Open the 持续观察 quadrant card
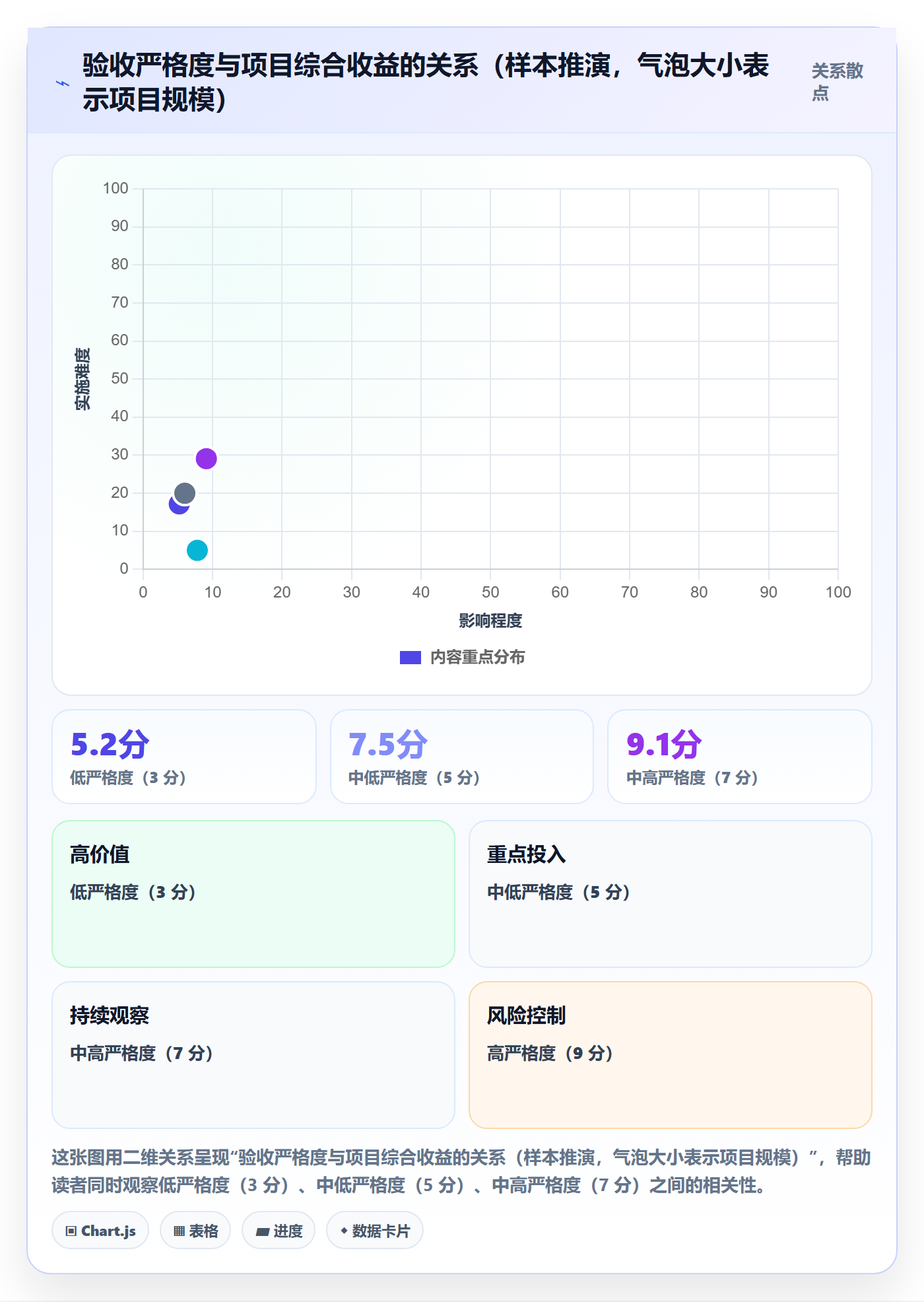 (253, 1055)
